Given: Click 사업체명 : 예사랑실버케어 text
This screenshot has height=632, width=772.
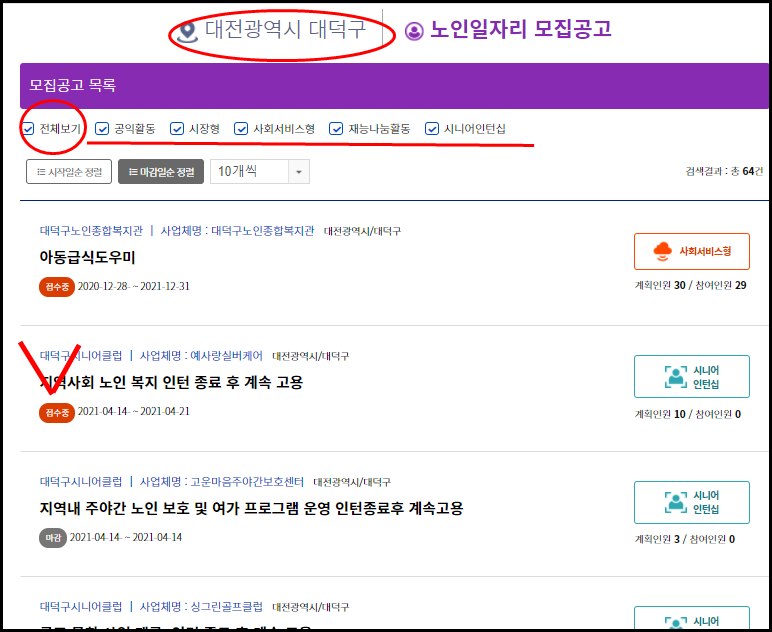Looking at the screenshot, I should coord(201,355).
